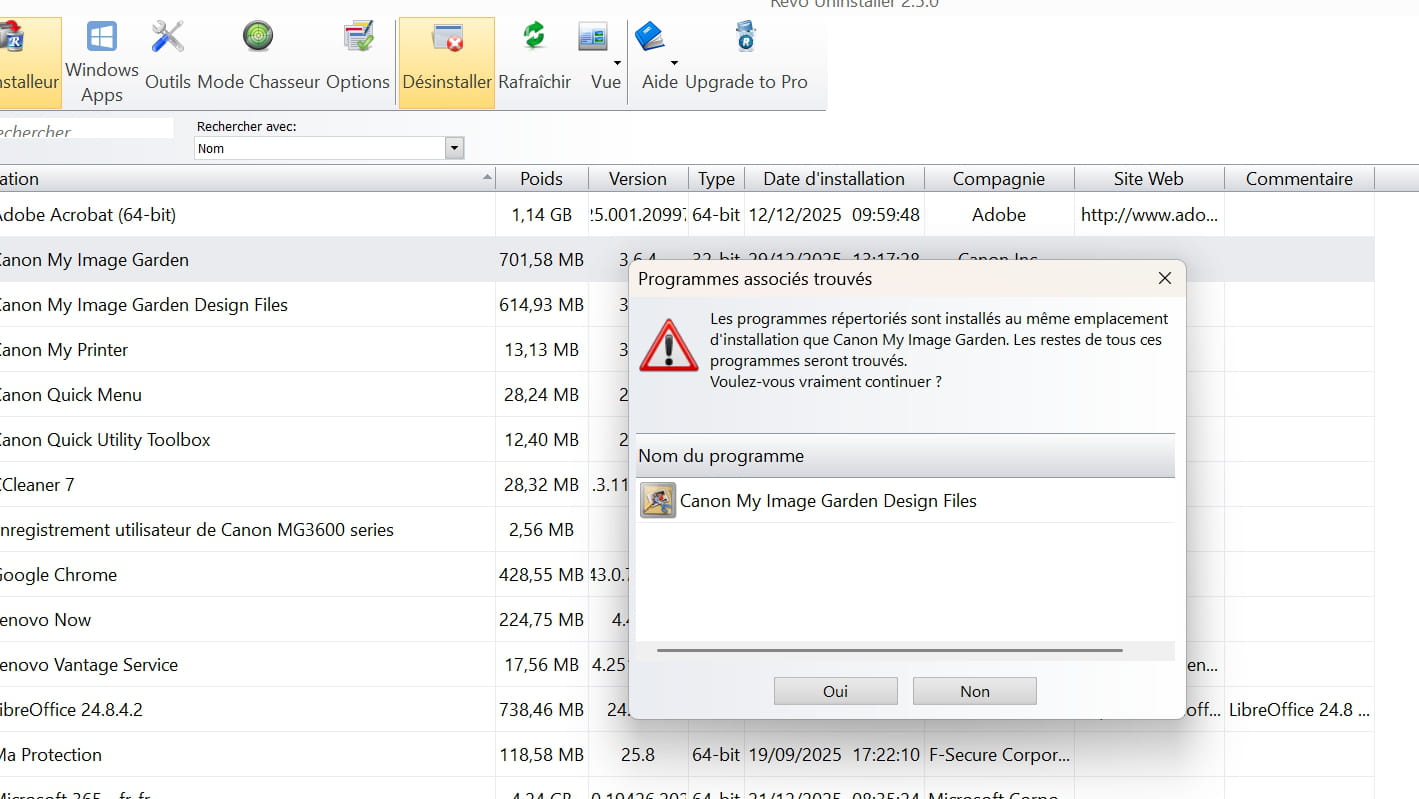Open the Windows Apps section
The image size is (1419, 799).
coord(102,62)
